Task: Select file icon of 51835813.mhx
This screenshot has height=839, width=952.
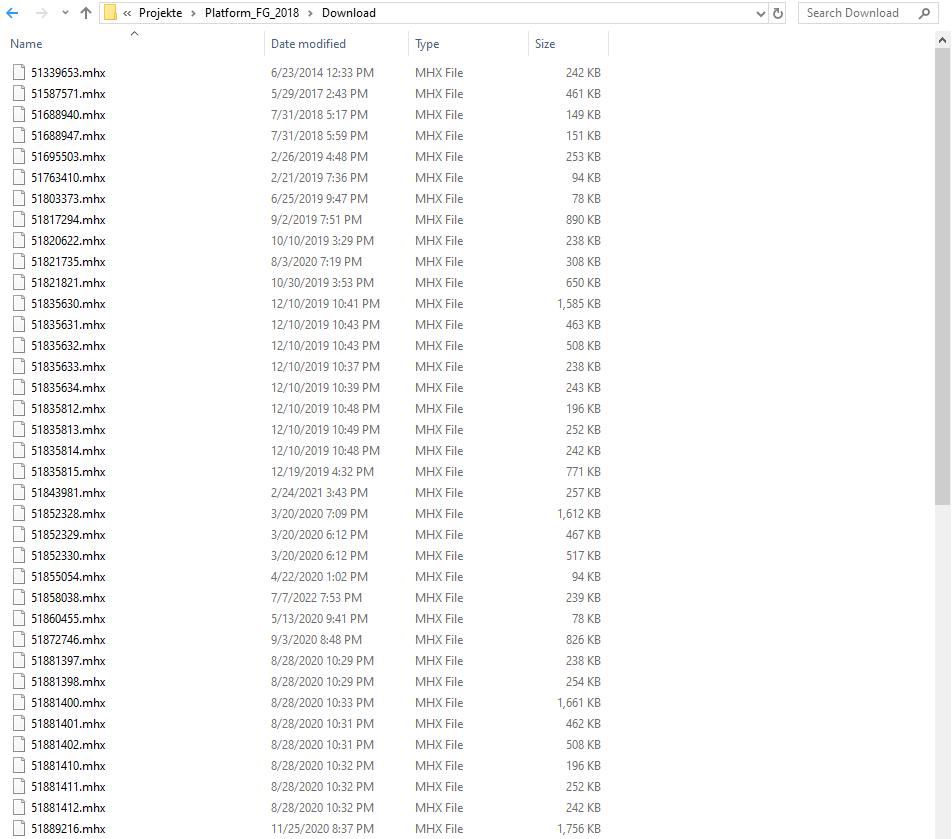Action: coord(19,429)
